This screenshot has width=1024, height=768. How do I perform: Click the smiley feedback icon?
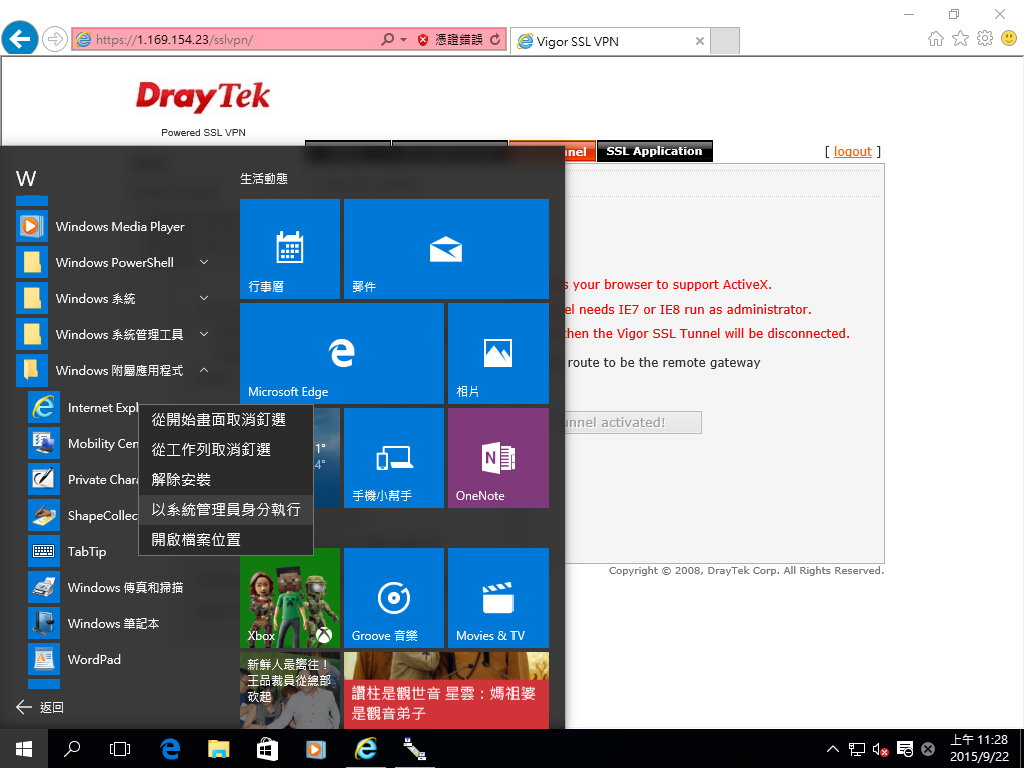1008,39
